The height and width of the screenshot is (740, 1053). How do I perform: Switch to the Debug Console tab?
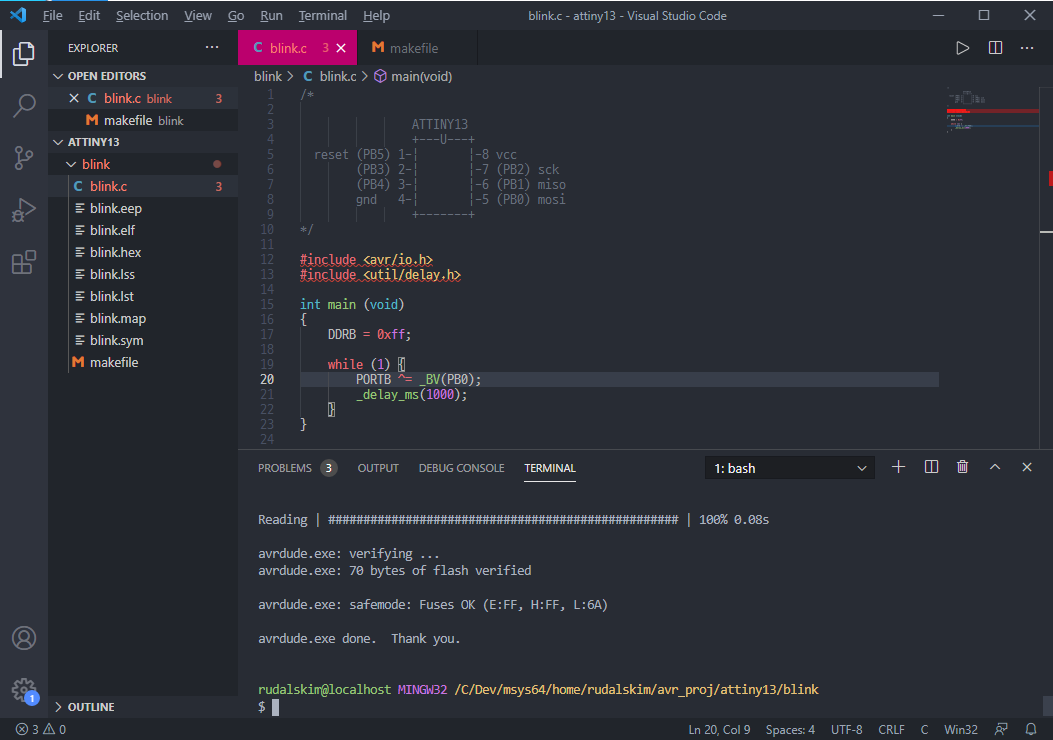(461, 468)
